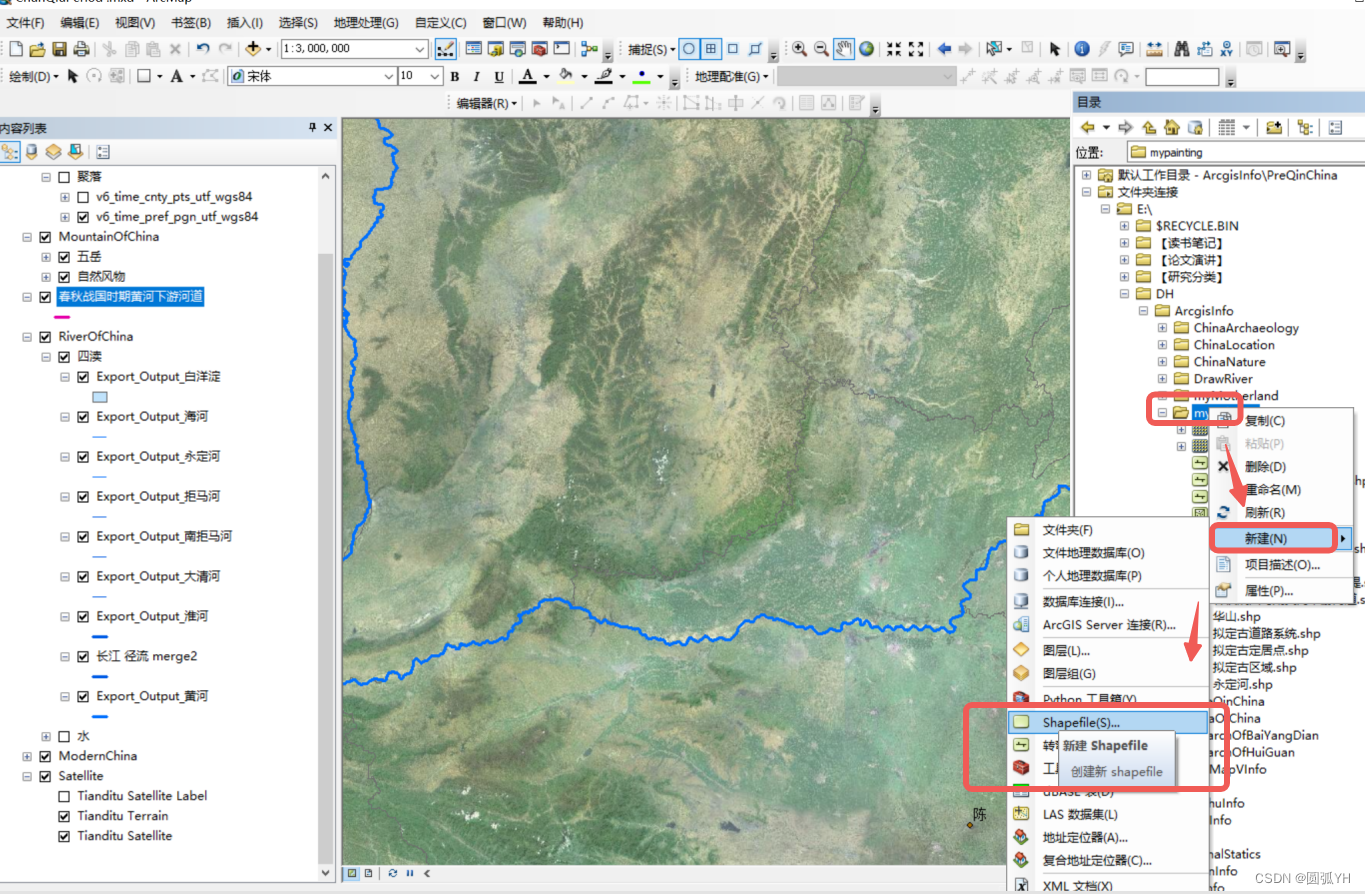The width and height of the screenshot is (1365, 894).
Task: Click the Bold text formatting button
Action: click(454, 76)
